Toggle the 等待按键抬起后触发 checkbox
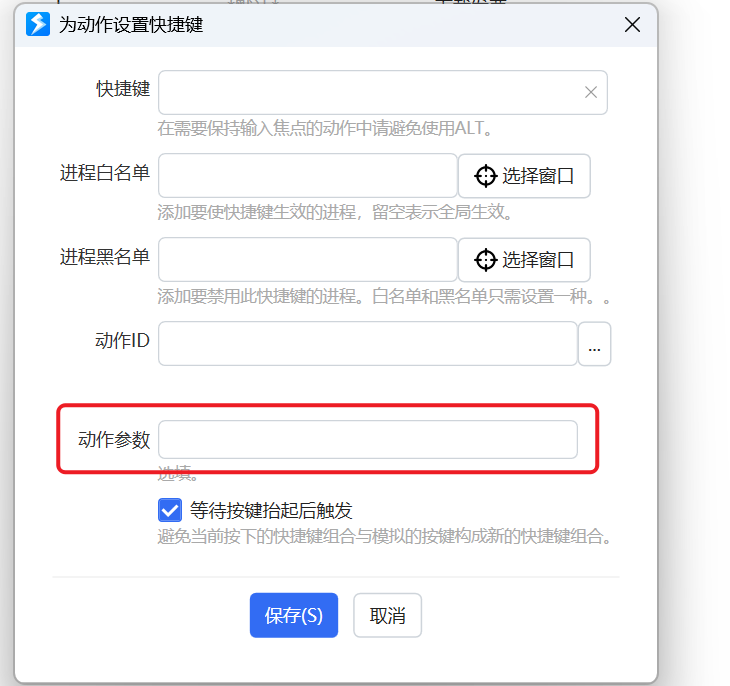730x686 pixels. coord(169,510)
